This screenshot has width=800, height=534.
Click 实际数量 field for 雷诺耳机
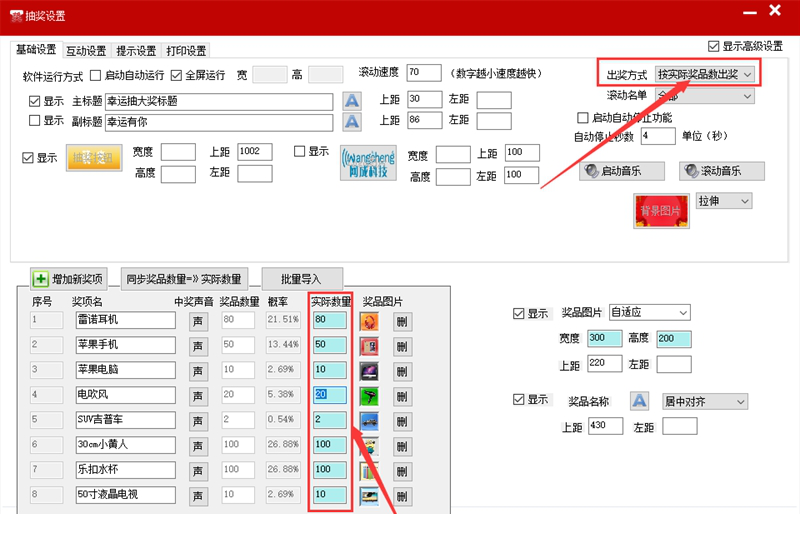click(x=330, y=320)
